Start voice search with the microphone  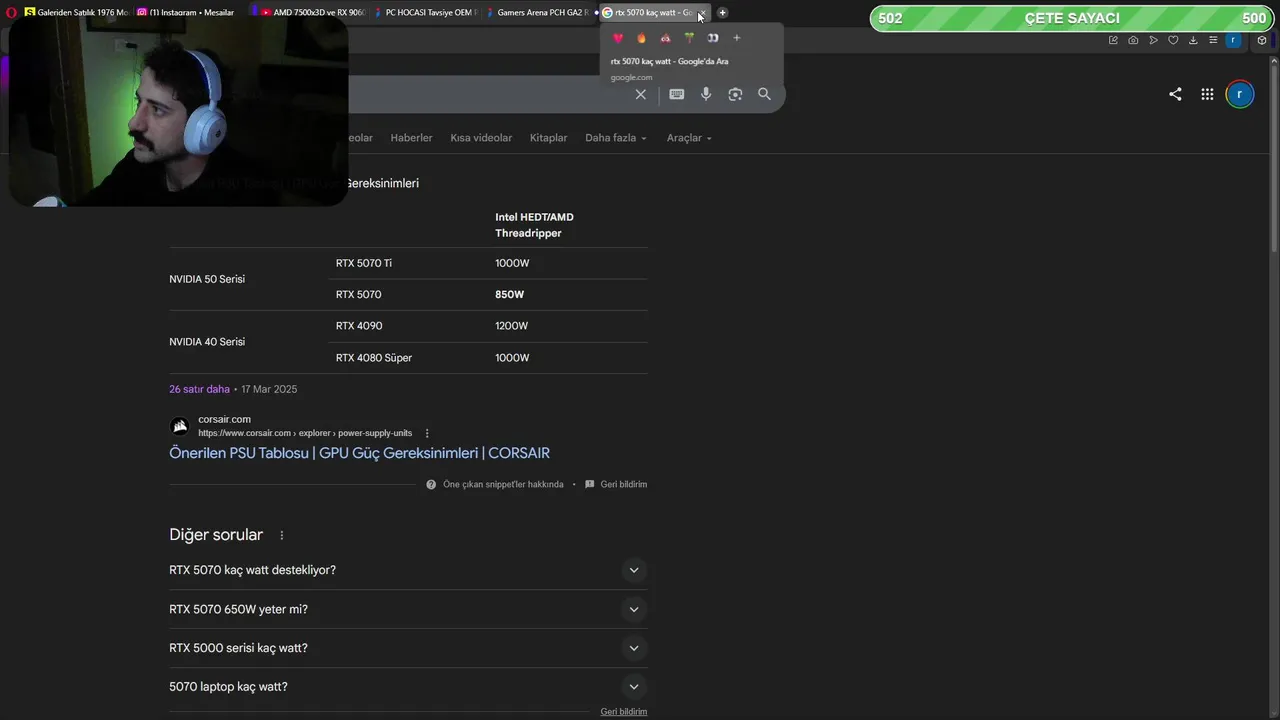pyautogui.click(x=706, y=94)
